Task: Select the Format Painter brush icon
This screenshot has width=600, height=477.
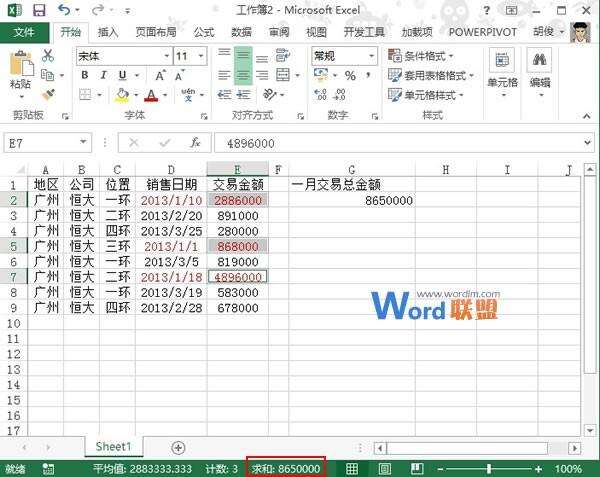Action: 49,94
